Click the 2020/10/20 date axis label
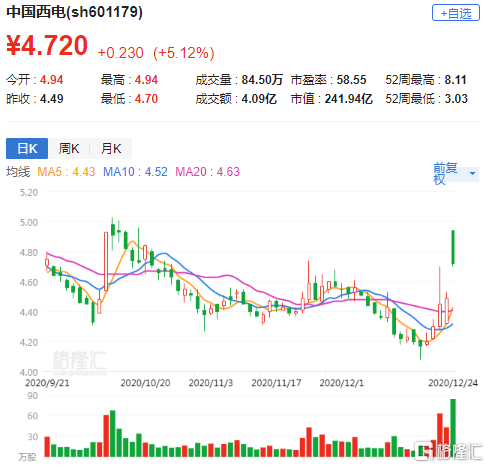Viewport: 489px width, 468px height. pos(145,383)
